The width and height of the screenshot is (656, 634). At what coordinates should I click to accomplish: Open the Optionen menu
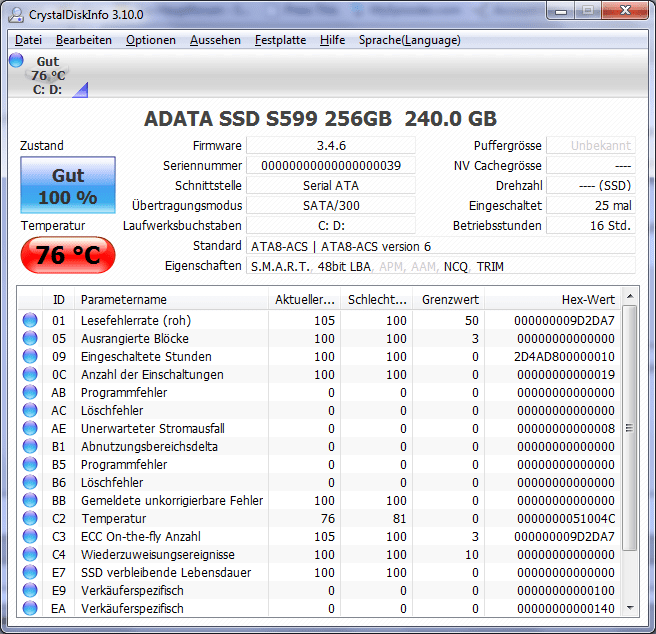coord(151,40)
